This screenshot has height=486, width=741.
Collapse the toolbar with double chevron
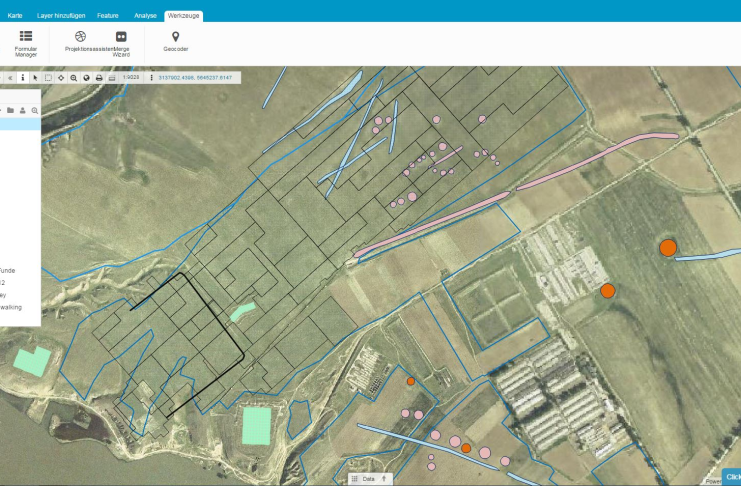[x=10, y=77]
